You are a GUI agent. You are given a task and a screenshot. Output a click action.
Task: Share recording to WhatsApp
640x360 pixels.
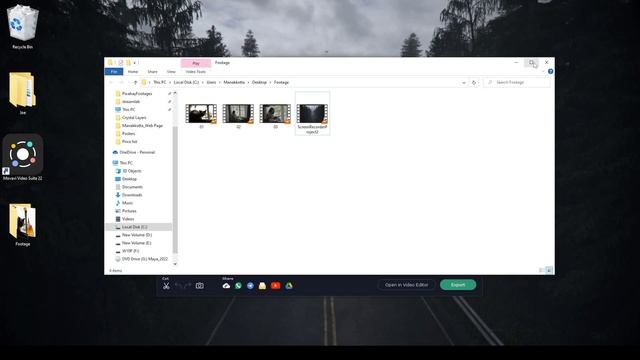coord(238,286)
